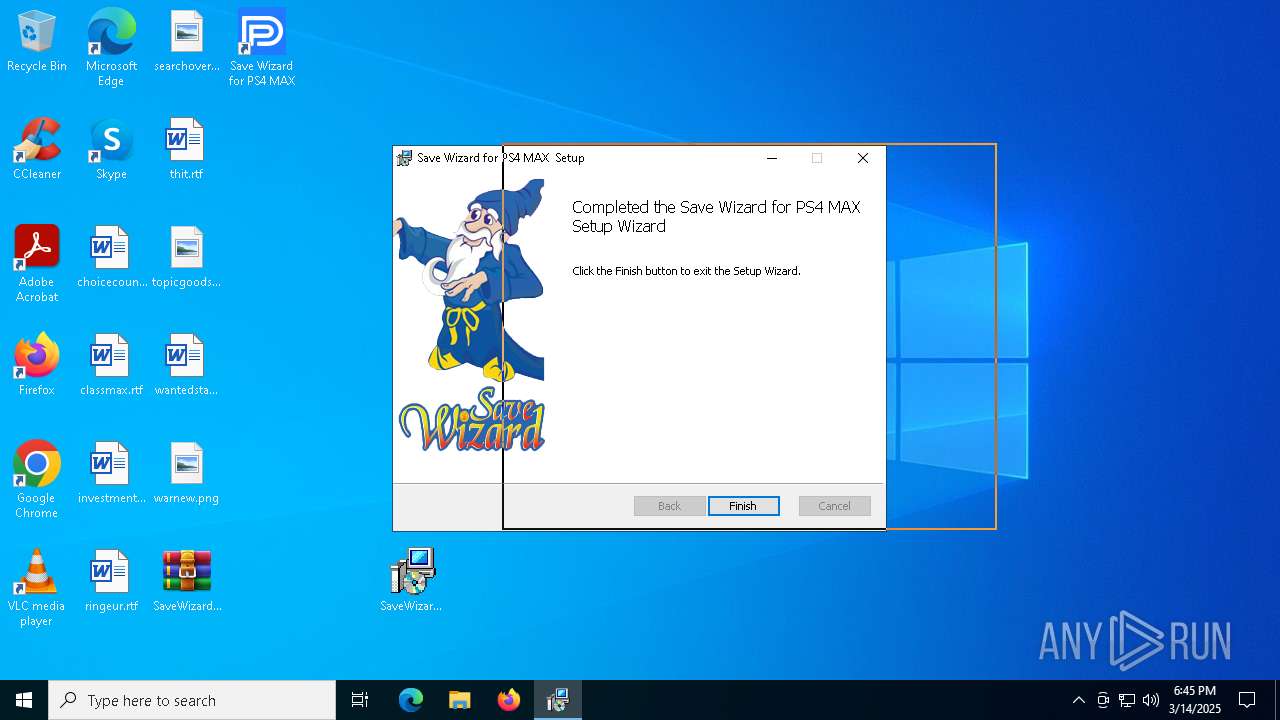
Task: Show hidden system tray icons
Action: [1078, 700]
